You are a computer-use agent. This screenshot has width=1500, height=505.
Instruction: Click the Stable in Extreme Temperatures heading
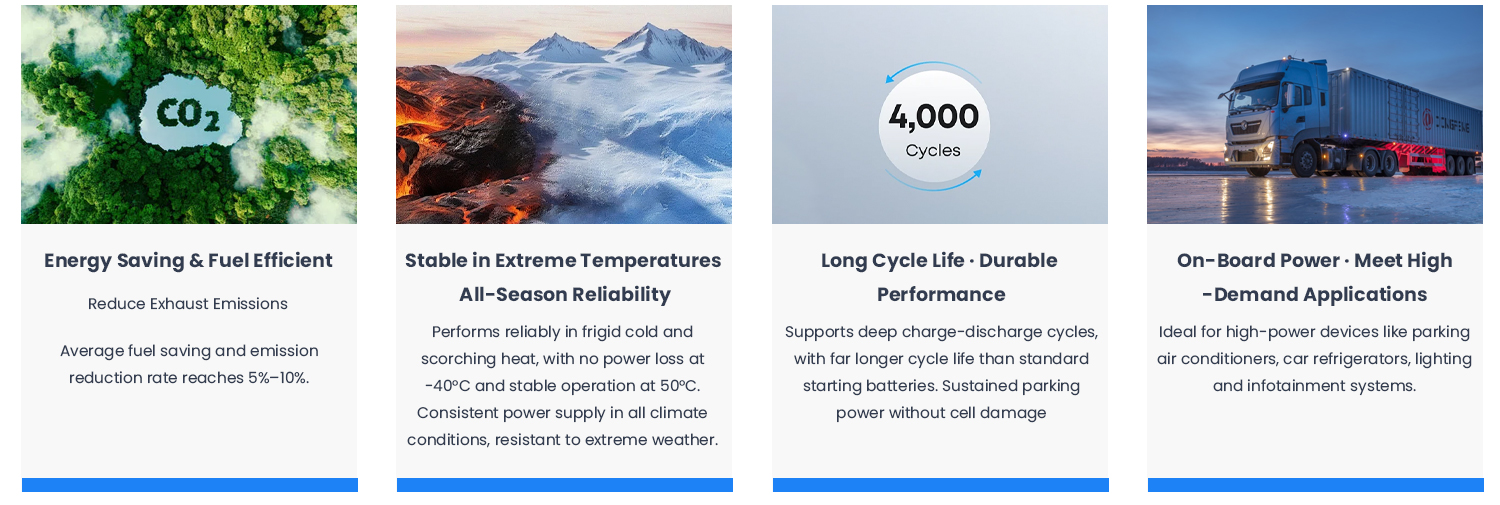coord(563,261)
